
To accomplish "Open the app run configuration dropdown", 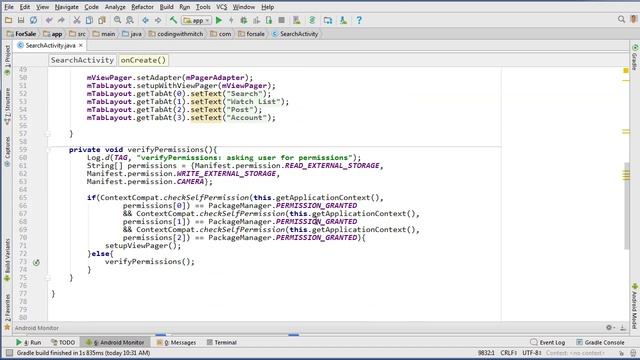I will click(x=196, y=20).
